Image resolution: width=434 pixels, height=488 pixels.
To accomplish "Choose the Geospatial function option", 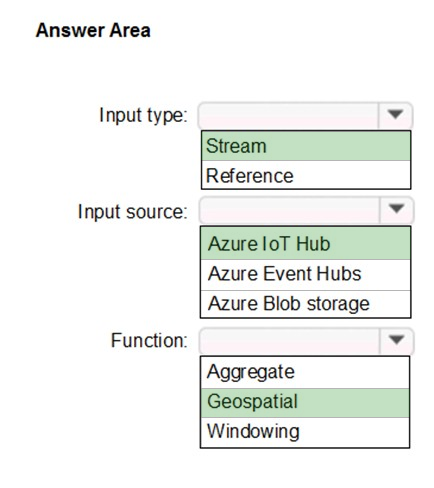I will 305,402.
